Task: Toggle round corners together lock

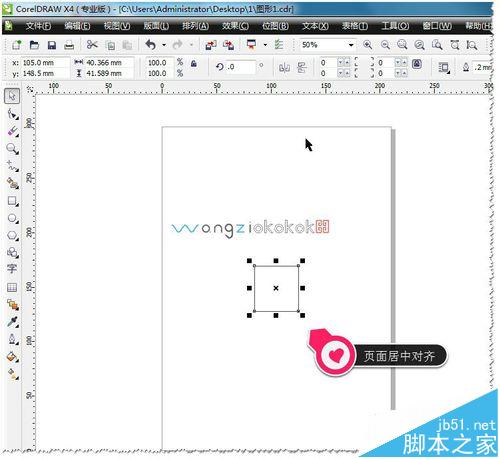Action: (417, 64)
